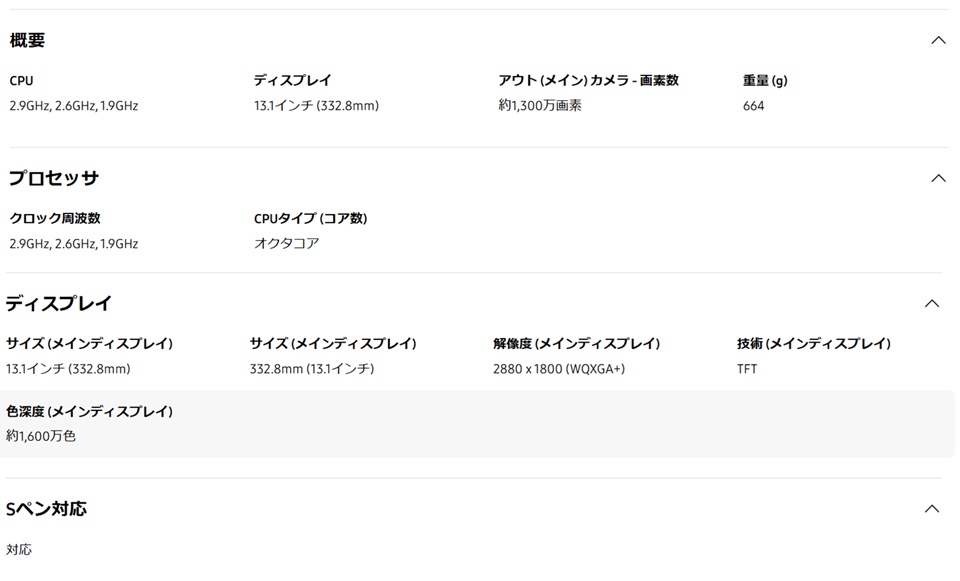Click the CPUタイプ (コア数) label

tap(310, 219)
